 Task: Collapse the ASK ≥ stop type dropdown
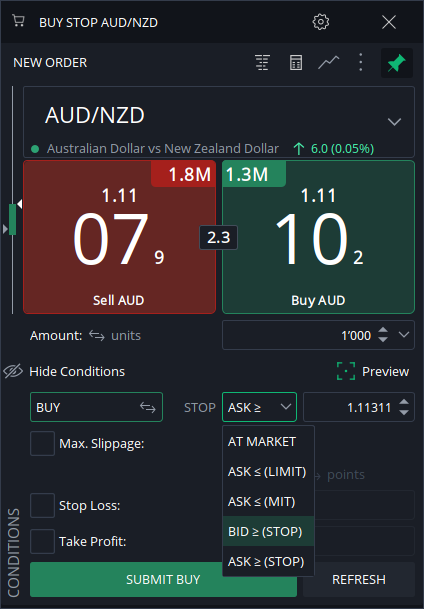(259, 407)
